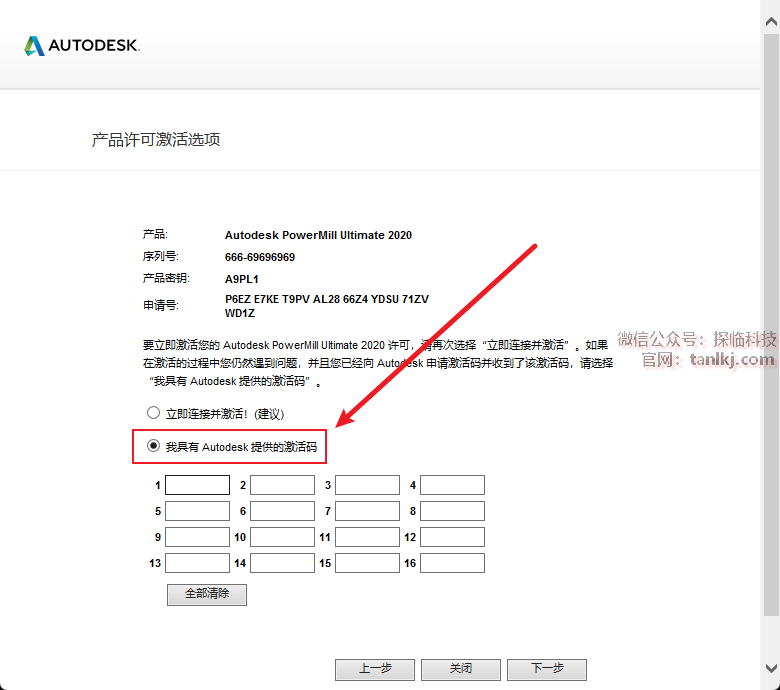Click the '关闭' close button
The width and height of the screenshot is (780, 690).
click(461, 669)
